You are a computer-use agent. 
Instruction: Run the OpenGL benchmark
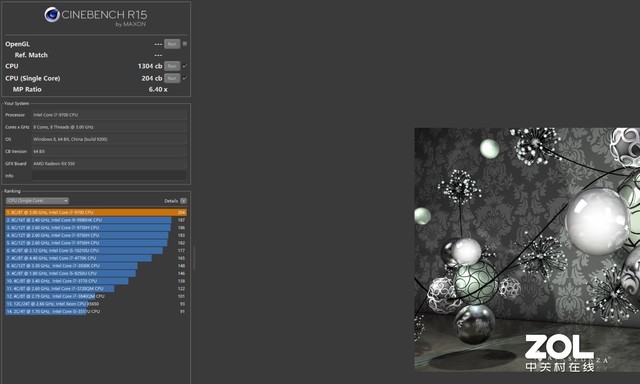click(x=172, y=44)
